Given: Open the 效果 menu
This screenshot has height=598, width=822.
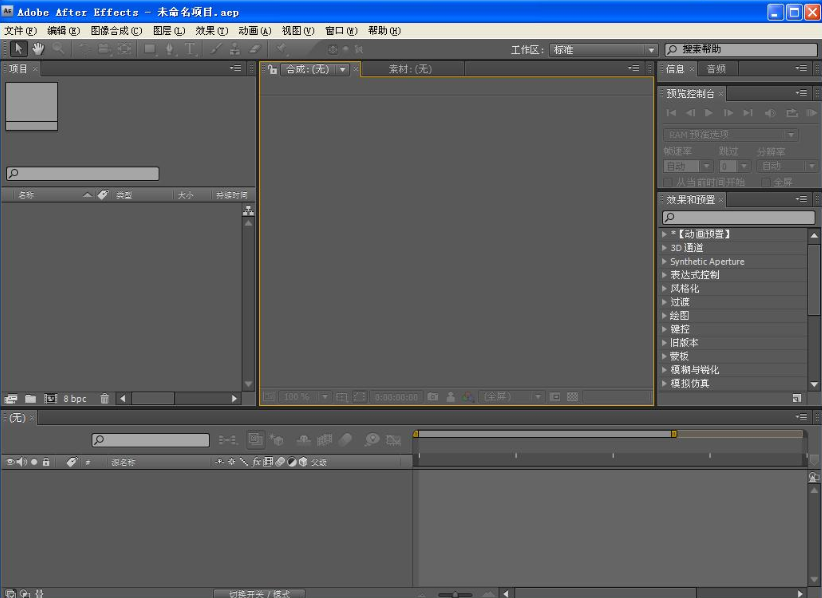Looking at the screenshot, I should [x=209, y=31].
